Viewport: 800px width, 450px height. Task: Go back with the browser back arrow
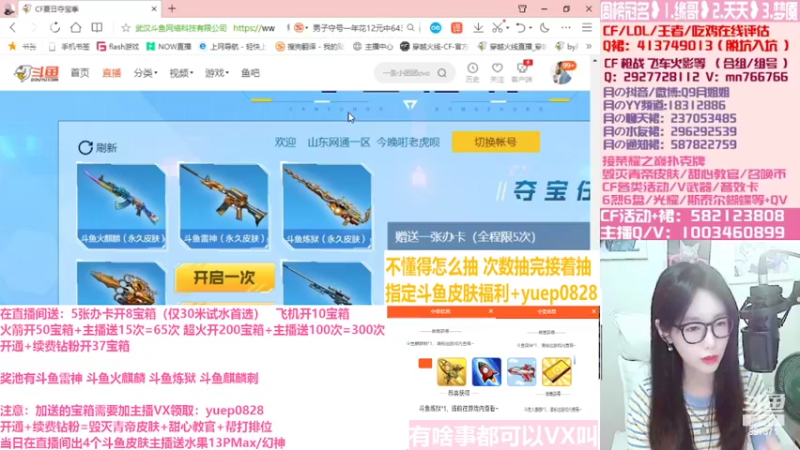13,28
